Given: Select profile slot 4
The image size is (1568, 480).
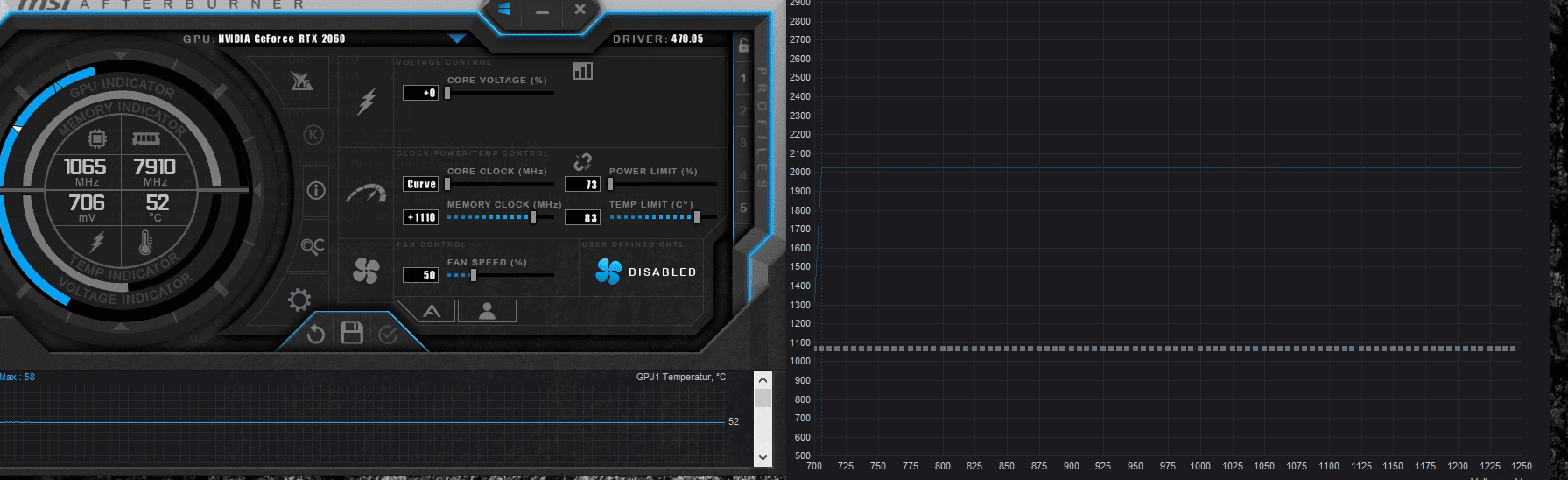Looking at the screenshot, I should [x=743, y=176].
